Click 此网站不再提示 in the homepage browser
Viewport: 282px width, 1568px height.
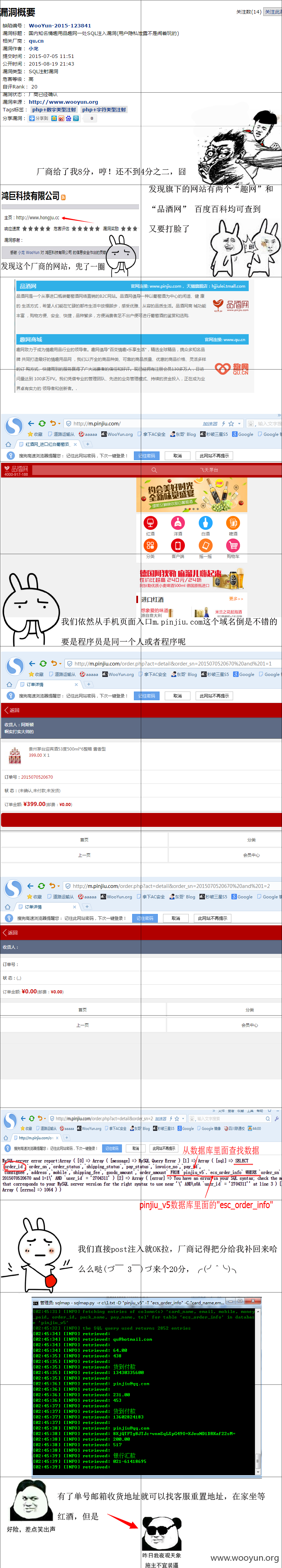point(214,455)
